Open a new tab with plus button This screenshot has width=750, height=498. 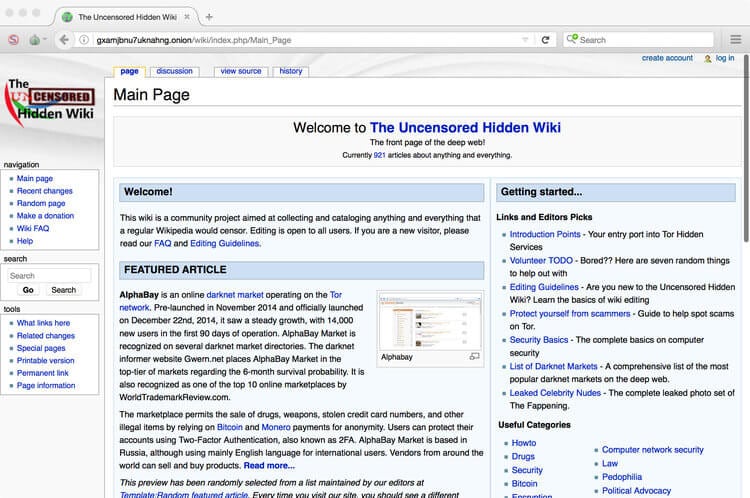[x=209, y=17]
